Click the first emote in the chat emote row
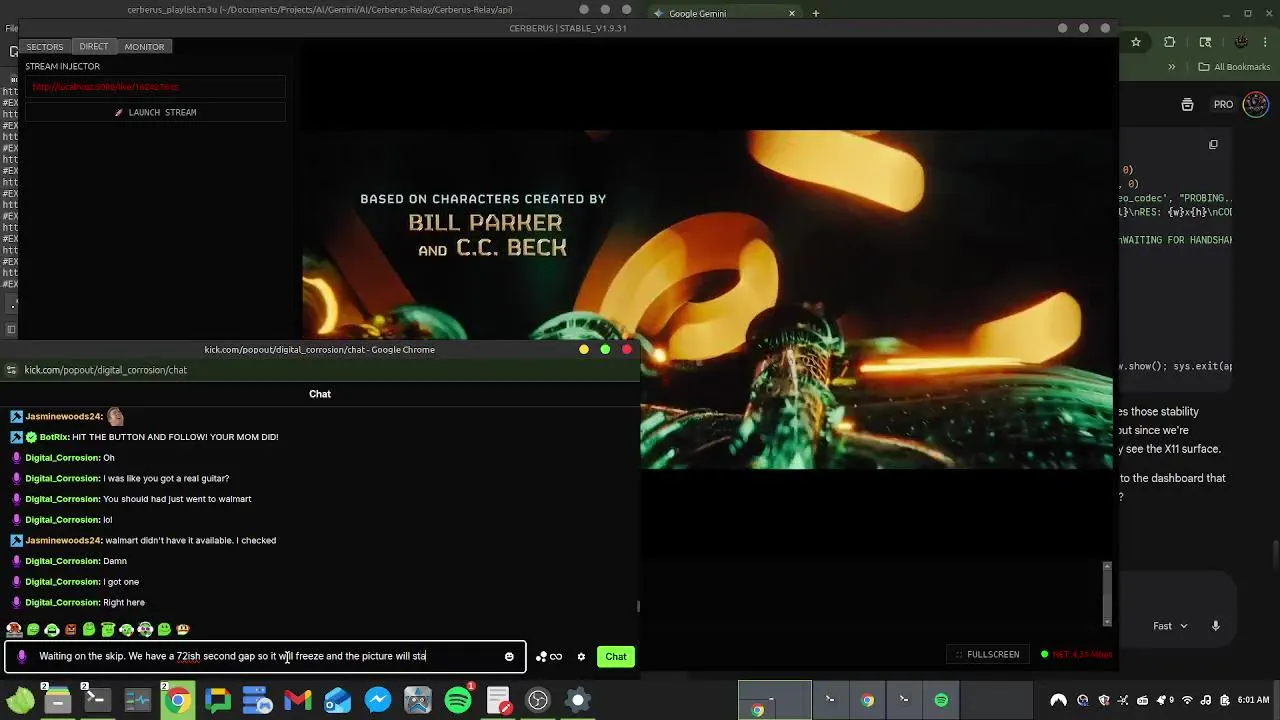Viewport: 1280px width, 720px height. (14, 630)
